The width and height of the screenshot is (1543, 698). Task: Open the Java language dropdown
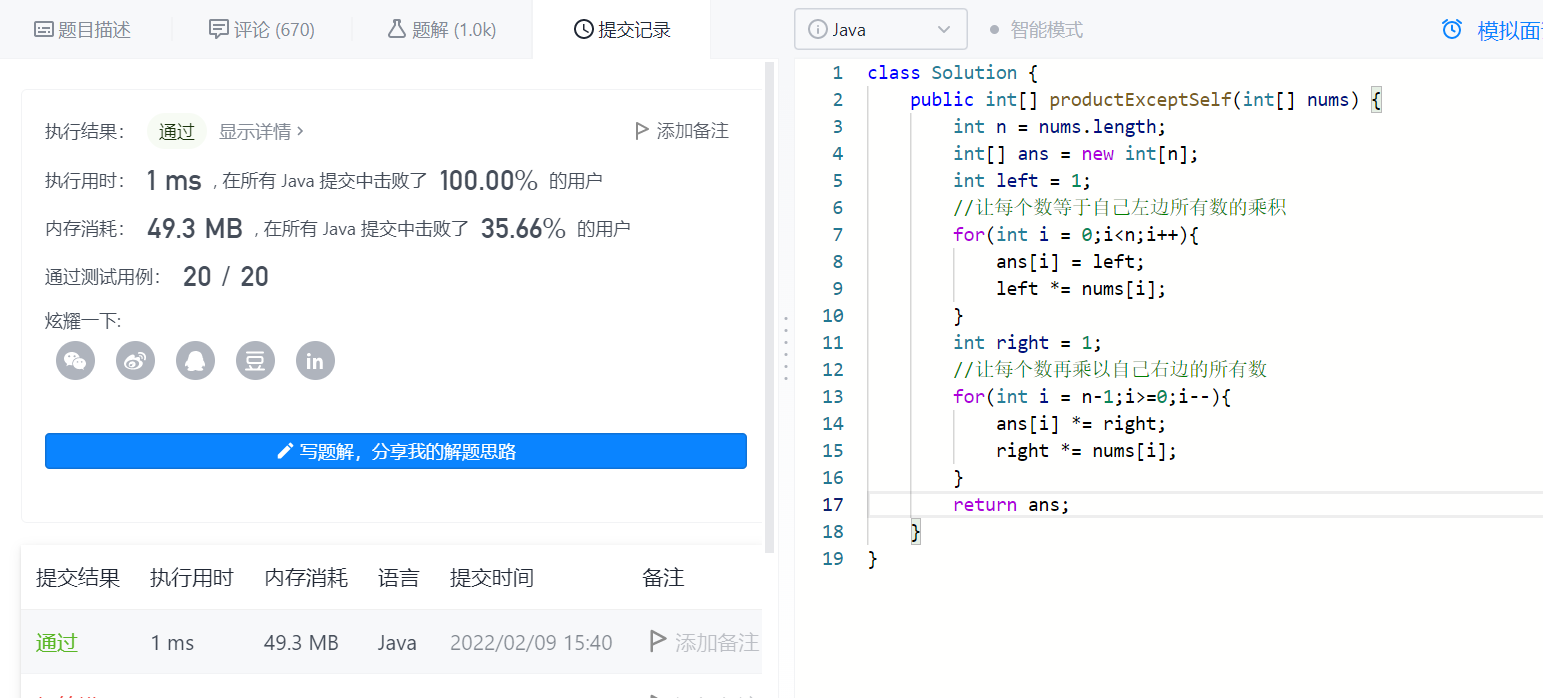point(881,29)
